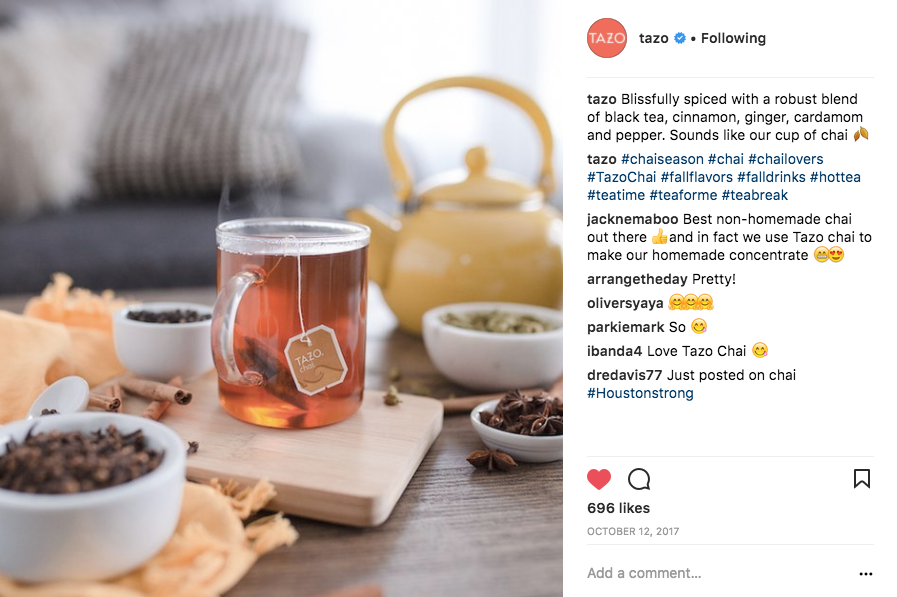Open the October 12, 2017 timestamp

click(x=633, y=531)
